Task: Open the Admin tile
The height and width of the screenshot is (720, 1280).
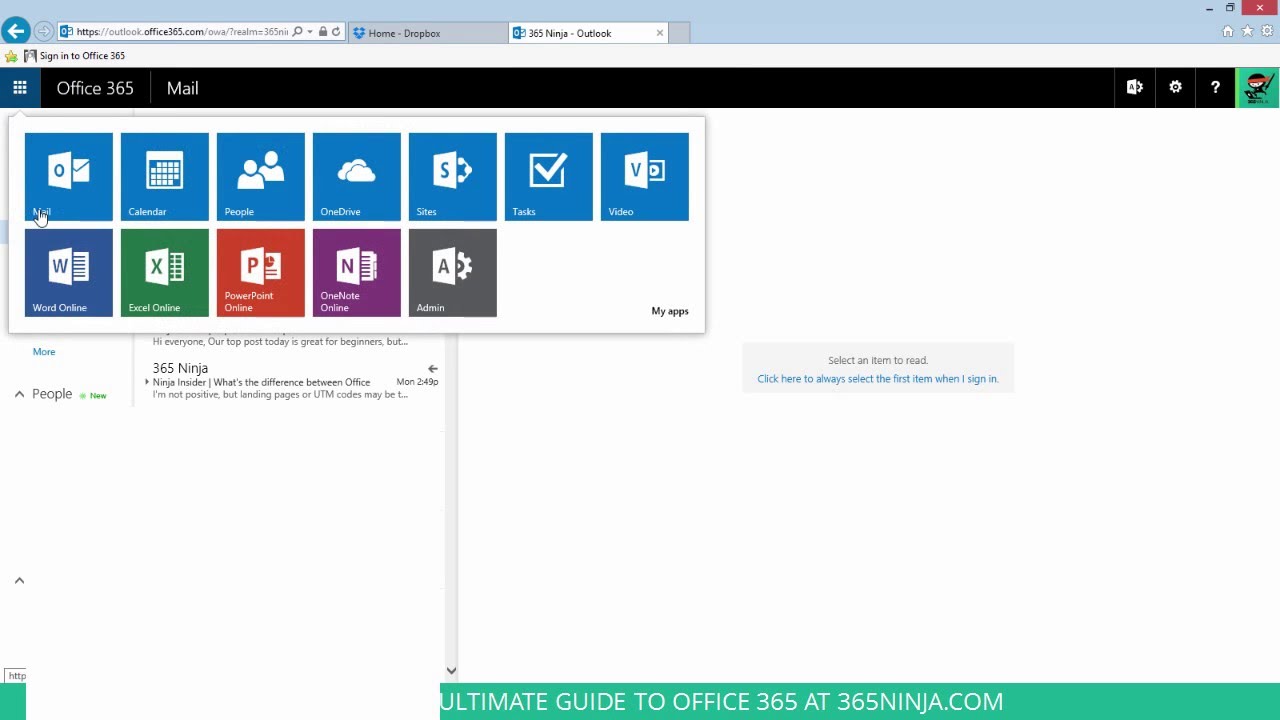Action: (452, 272)
